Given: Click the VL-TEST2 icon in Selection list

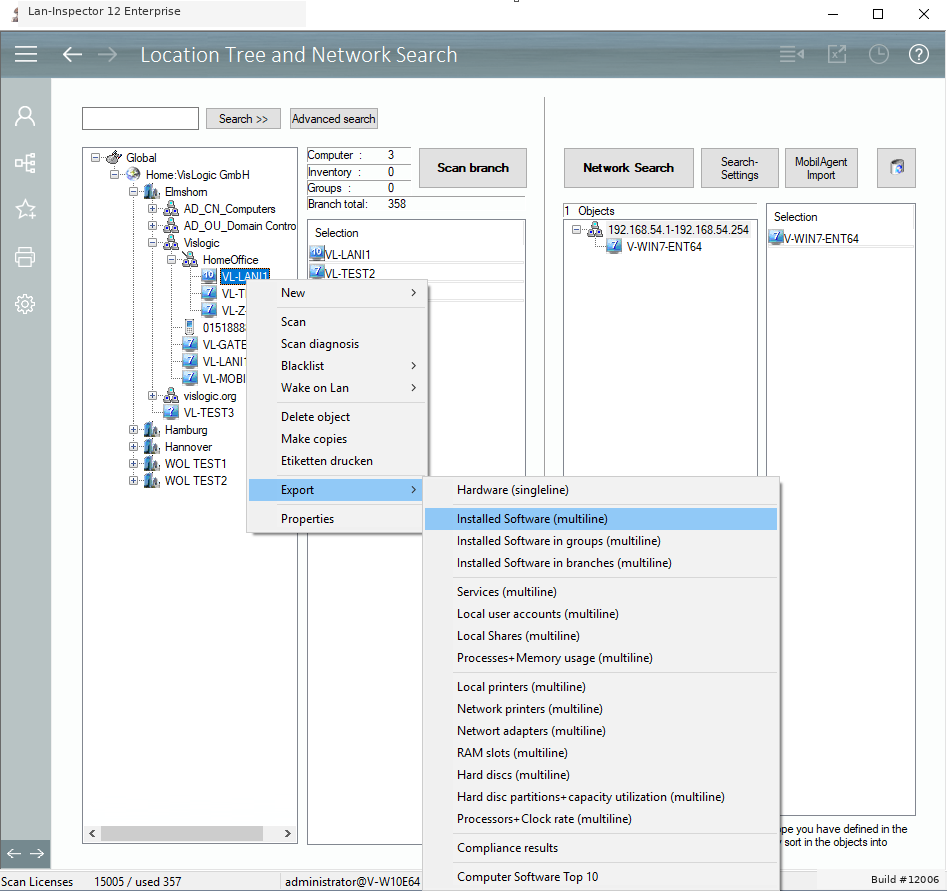Looking at the screenshot, I should tap(316, 271).
